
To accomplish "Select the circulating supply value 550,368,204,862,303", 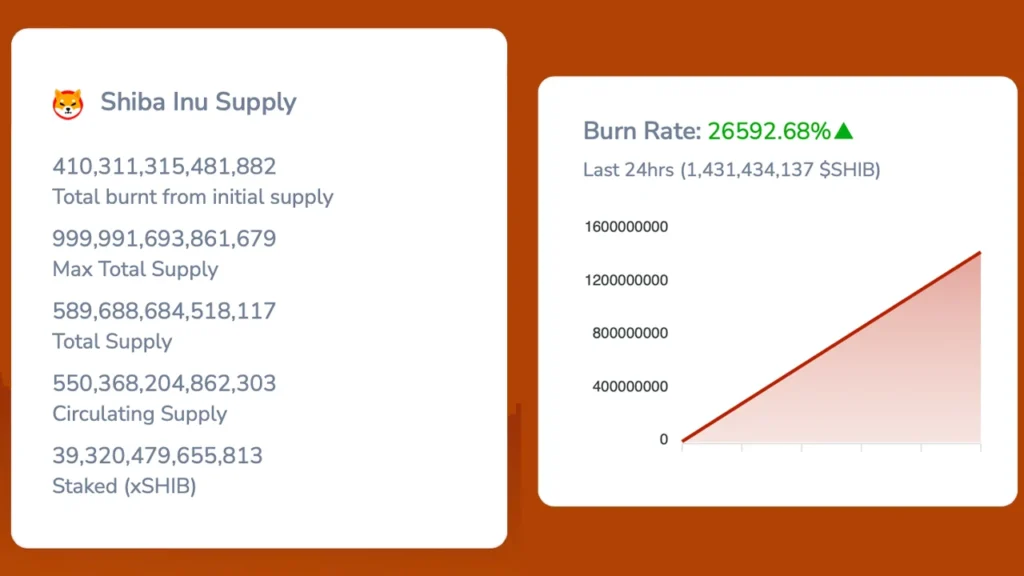I will [164, 384].
